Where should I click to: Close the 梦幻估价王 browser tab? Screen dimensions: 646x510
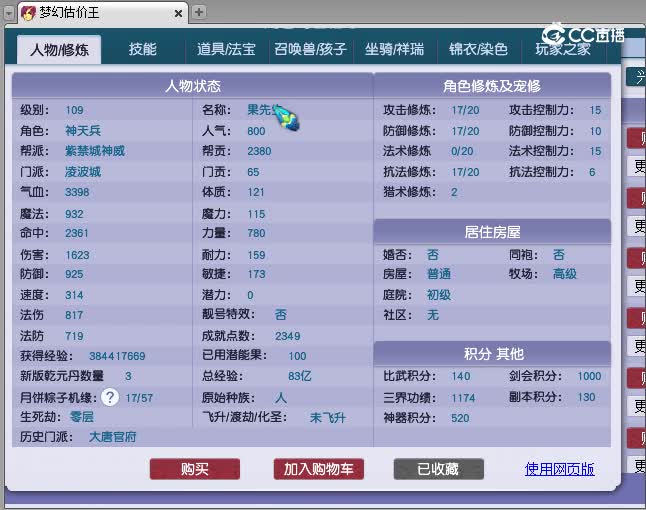pos(178,14)
